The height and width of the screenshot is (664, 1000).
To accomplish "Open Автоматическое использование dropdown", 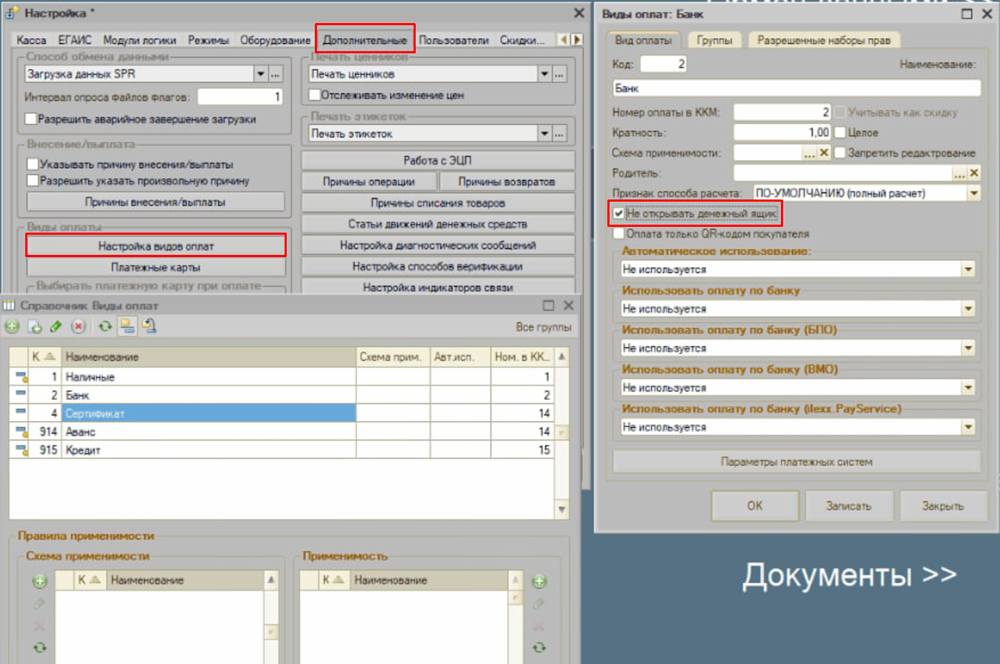I will tap(967, 270).
